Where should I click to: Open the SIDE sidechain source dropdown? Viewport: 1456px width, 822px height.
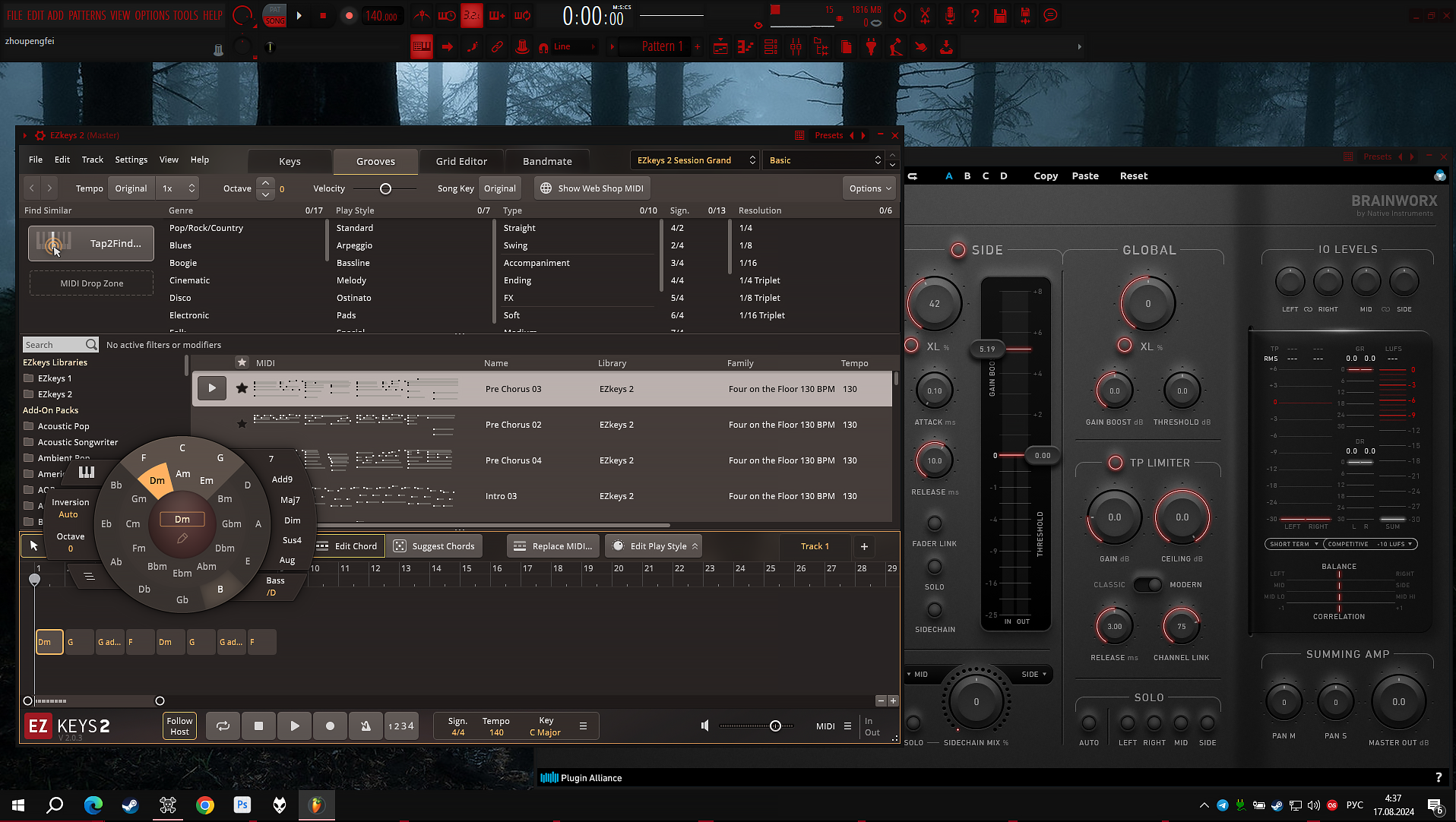click(x=1034, y=674)
